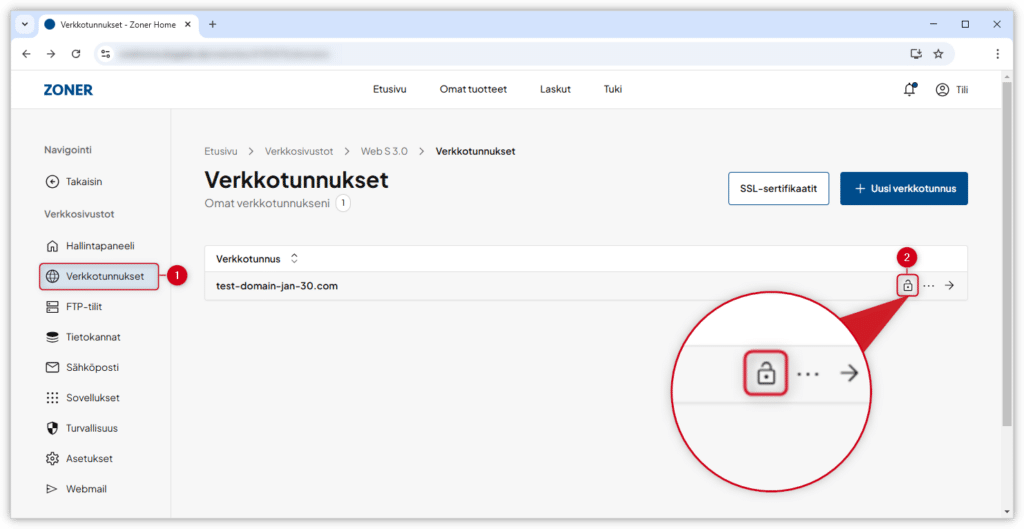The image size is (1024, 529).
Task: Open Turvallisuus security section
Action: pyautogui.click(x=91, y=428)
